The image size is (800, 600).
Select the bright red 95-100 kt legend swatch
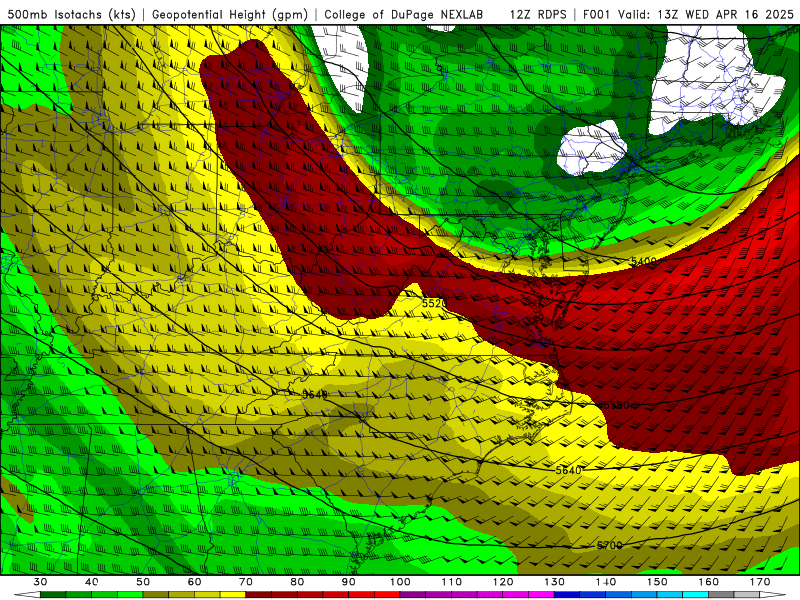point(387,595)
